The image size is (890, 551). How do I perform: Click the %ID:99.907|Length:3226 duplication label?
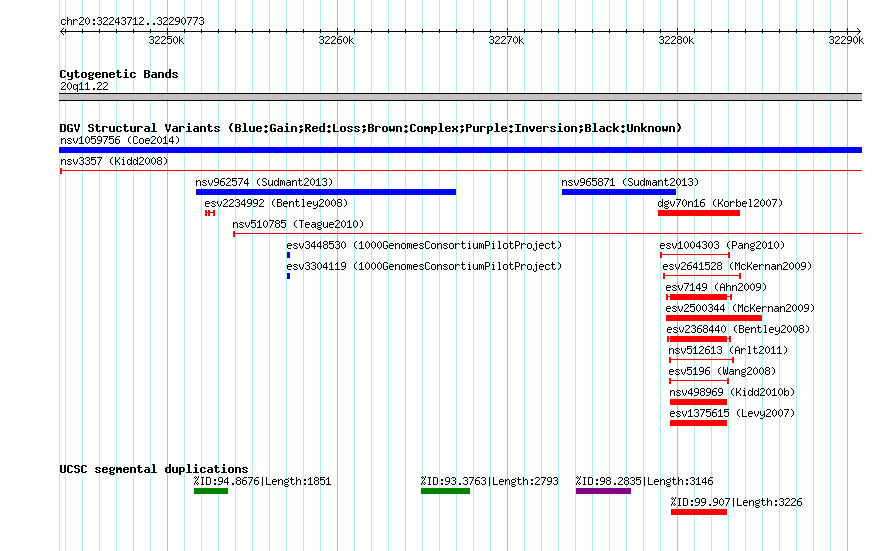(737, 502)
